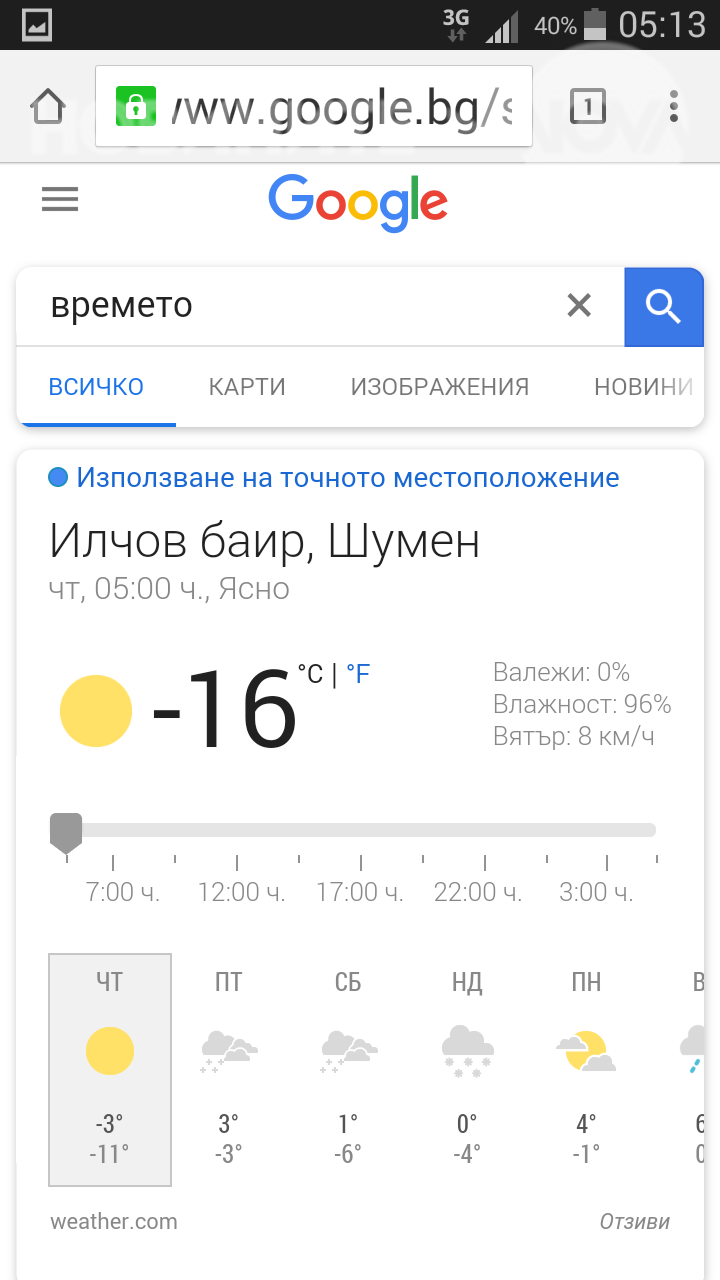Open the tab switcher showing 1 tab
The height and width of the screenshot is (1280, 720).
(x=587, y=105)
